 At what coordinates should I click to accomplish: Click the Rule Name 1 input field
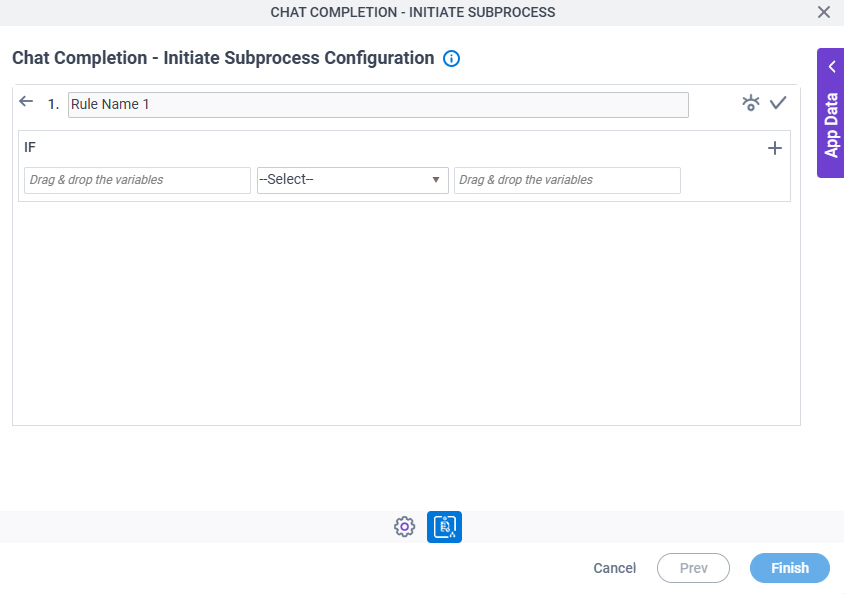pos(378,104)
